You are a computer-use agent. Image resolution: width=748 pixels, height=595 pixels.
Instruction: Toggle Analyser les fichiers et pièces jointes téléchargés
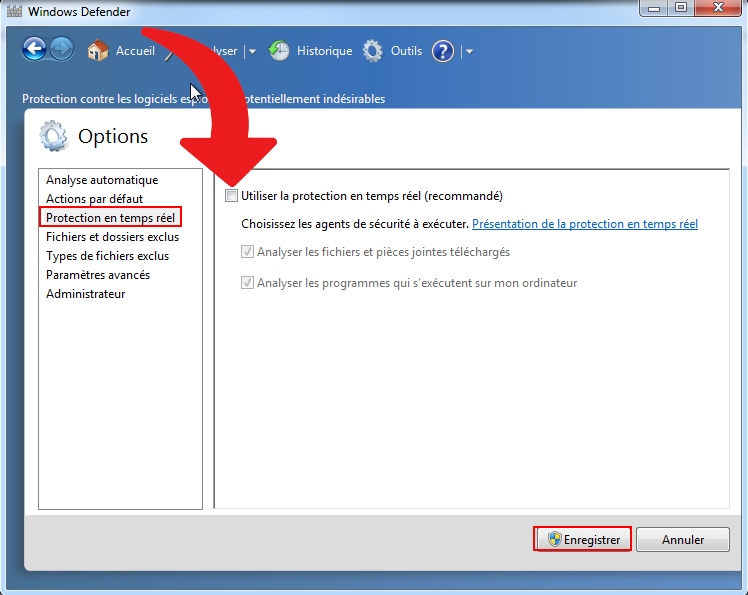(247, 251)
